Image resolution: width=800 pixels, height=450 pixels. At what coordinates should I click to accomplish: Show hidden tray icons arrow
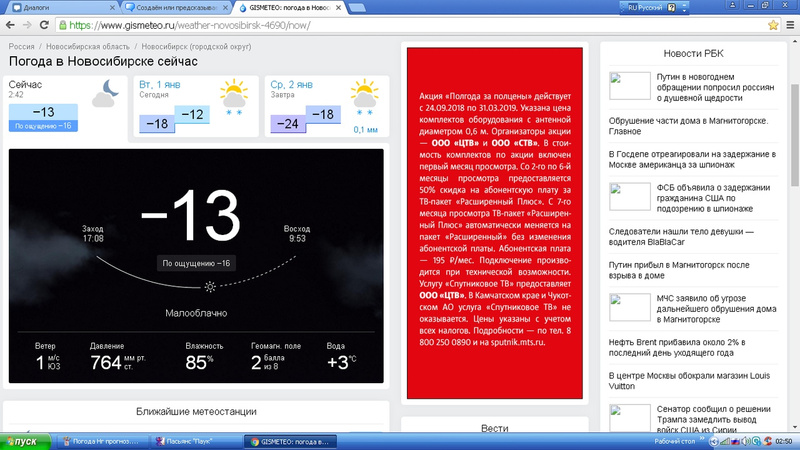coord(714,441)
